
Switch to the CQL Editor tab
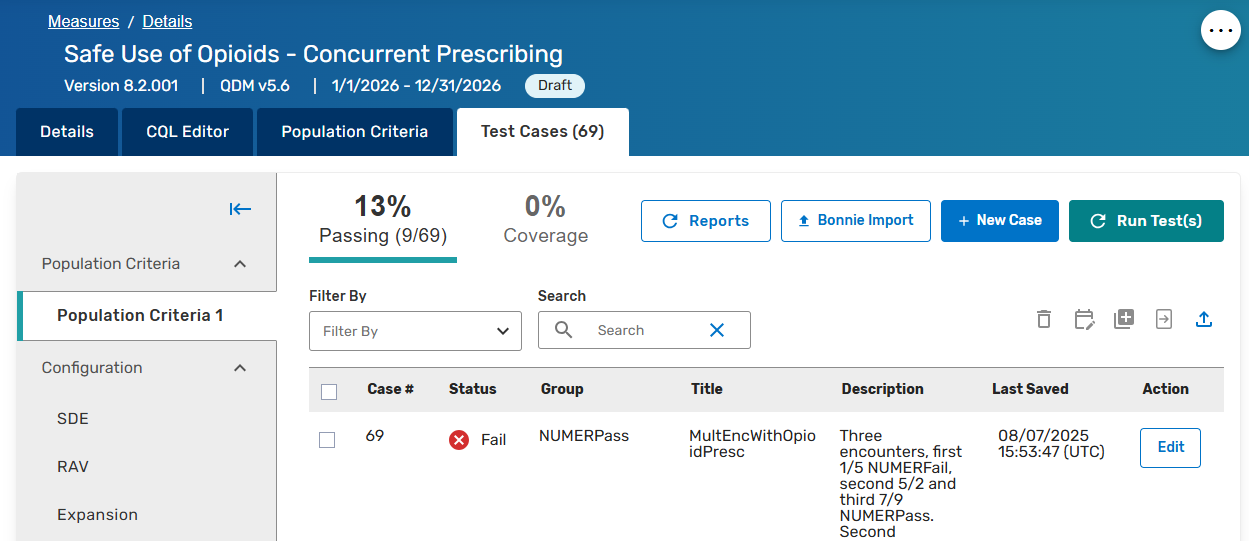coord(187,132)
